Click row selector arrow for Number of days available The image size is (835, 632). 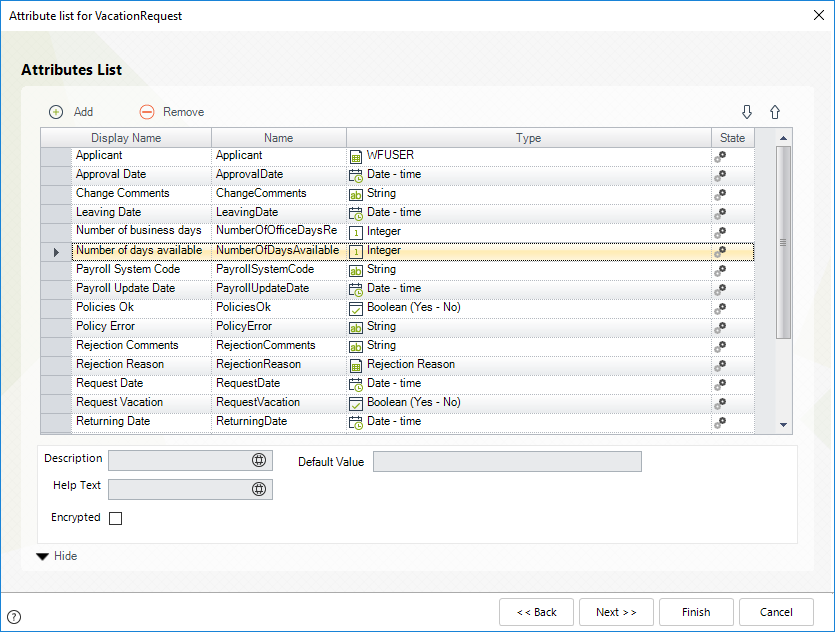[56, 252]
